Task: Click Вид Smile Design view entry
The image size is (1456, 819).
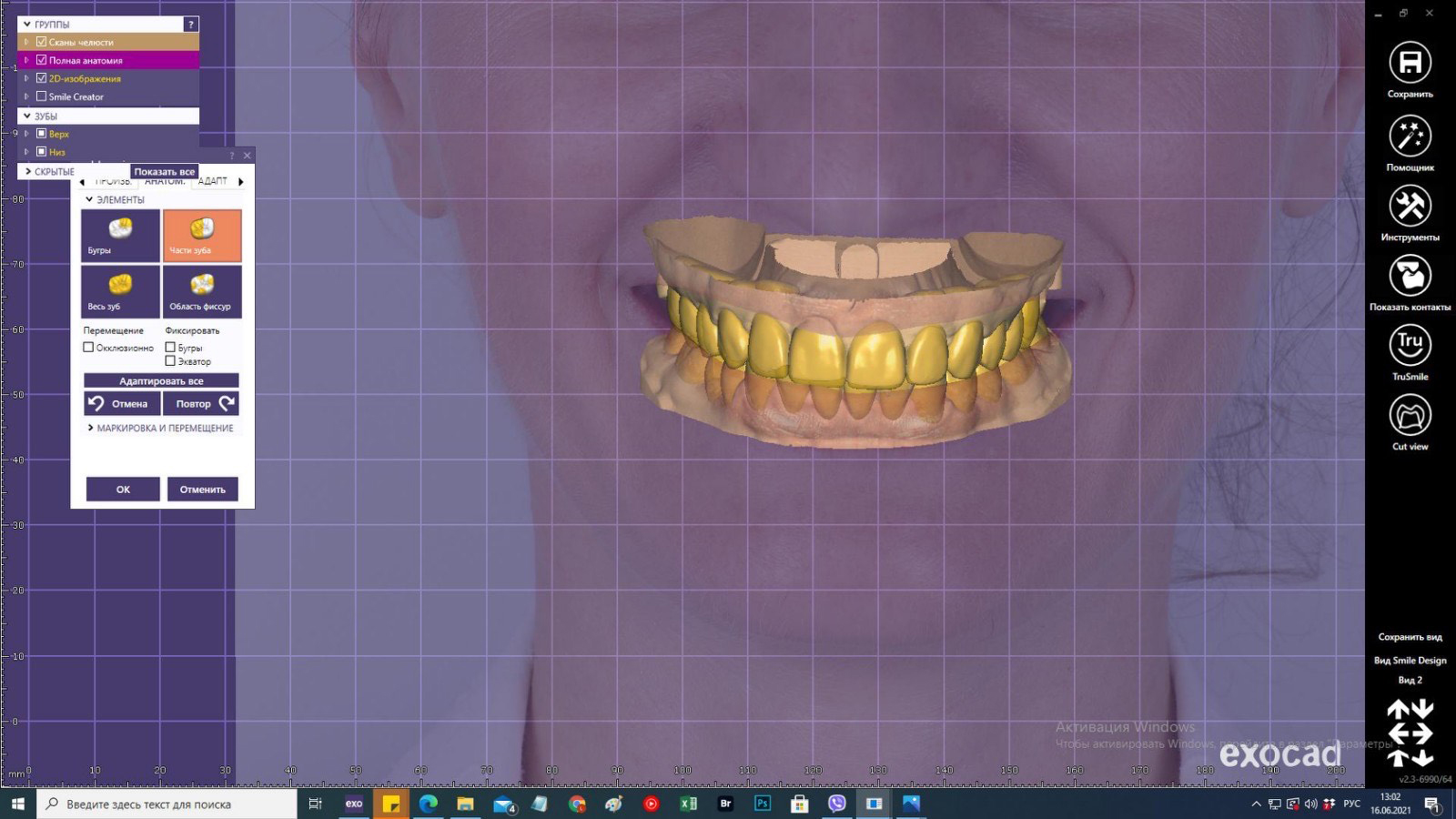Action: coord(1410,661)
